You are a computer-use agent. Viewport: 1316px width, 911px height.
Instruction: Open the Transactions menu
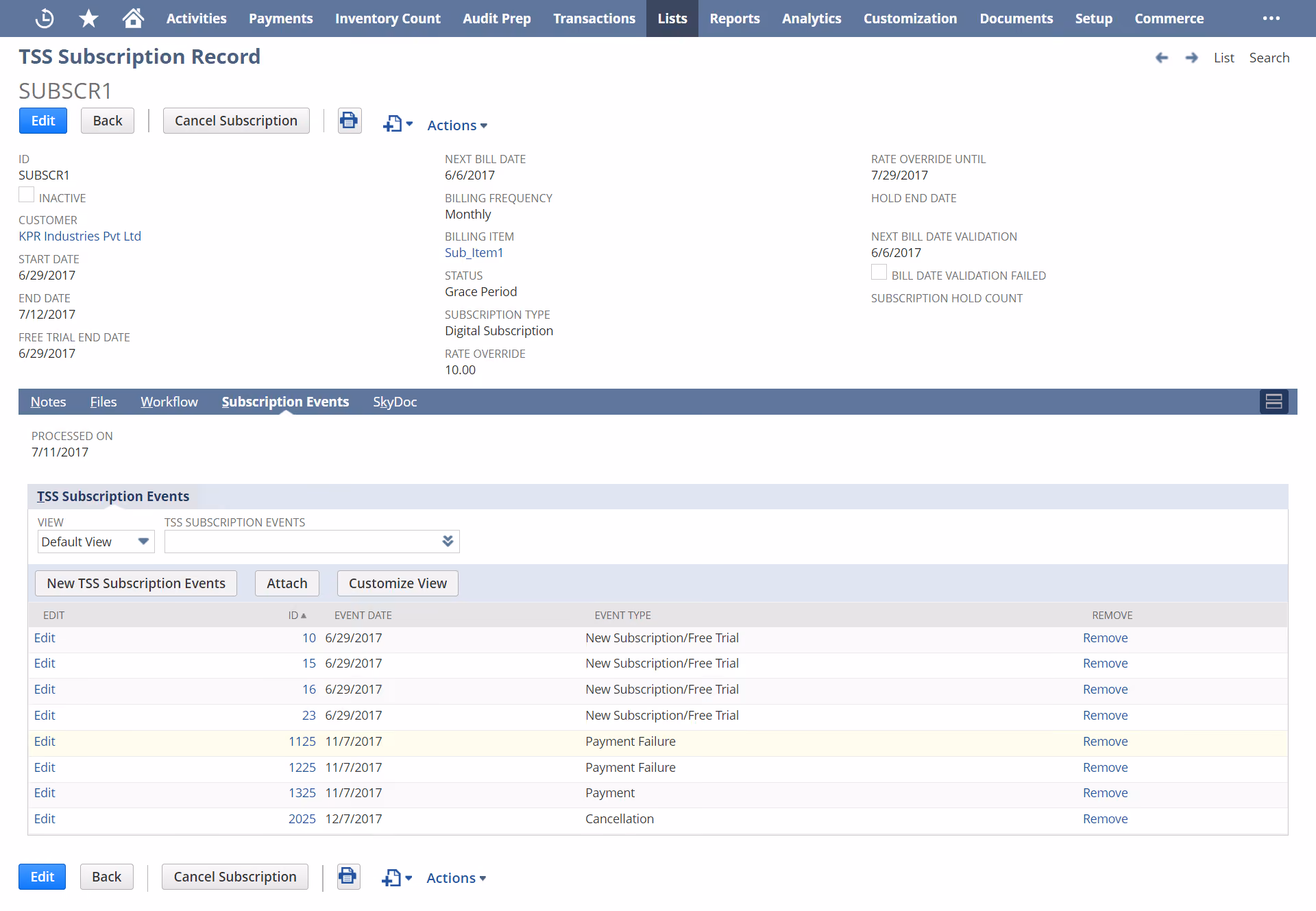coord(594,19)
